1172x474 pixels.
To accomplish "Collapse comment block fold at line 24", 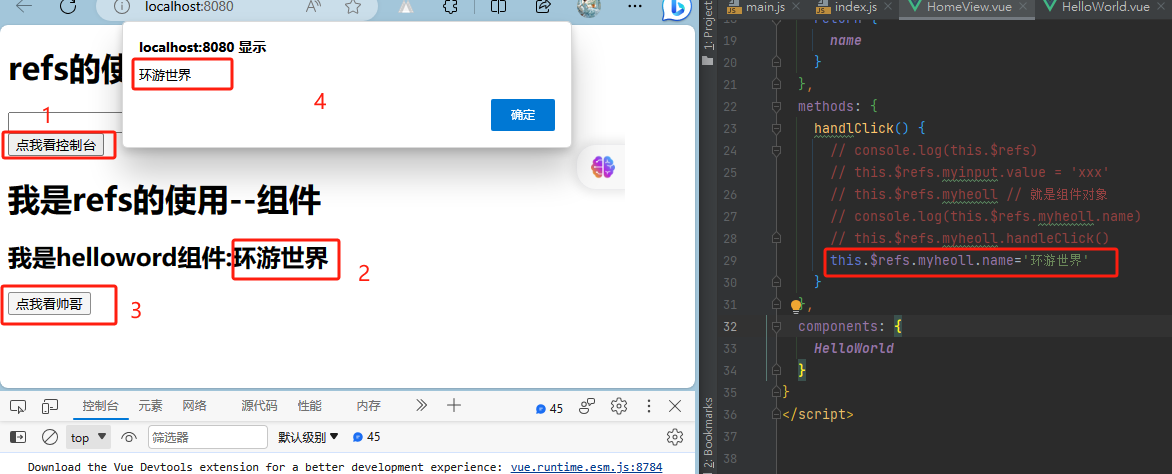I will [776, 150].
